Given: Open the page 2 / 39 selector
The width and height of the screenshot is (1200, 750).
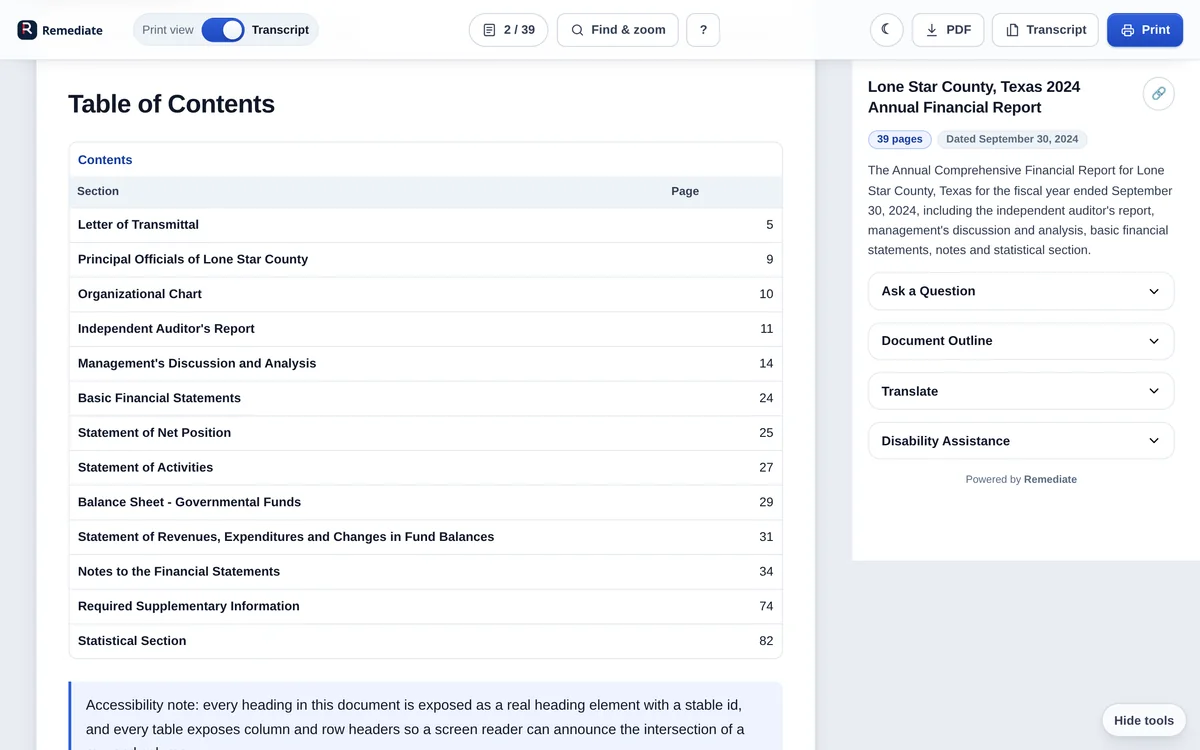Looking at the screenshot, I should point(508,30).
